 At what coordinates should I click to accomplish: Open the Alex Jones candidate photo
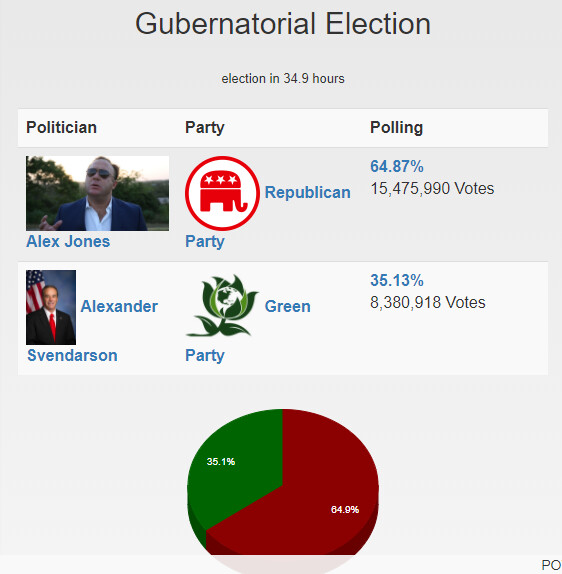coord(97,193)
